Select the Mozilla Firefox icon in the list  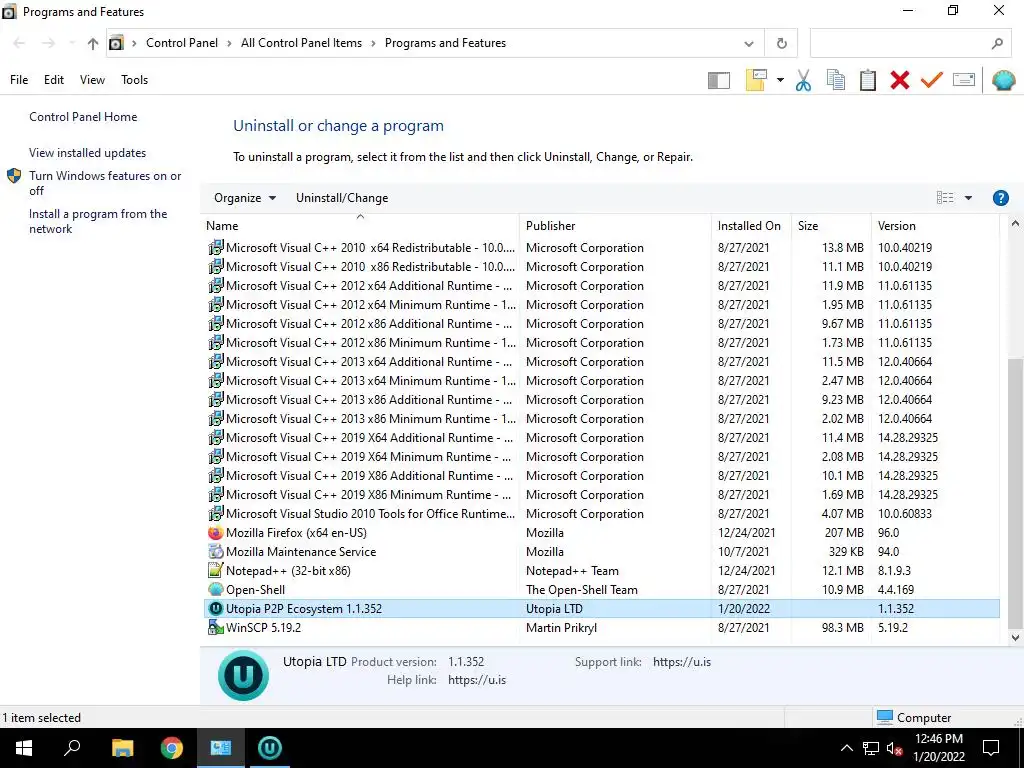pos(216,533)
